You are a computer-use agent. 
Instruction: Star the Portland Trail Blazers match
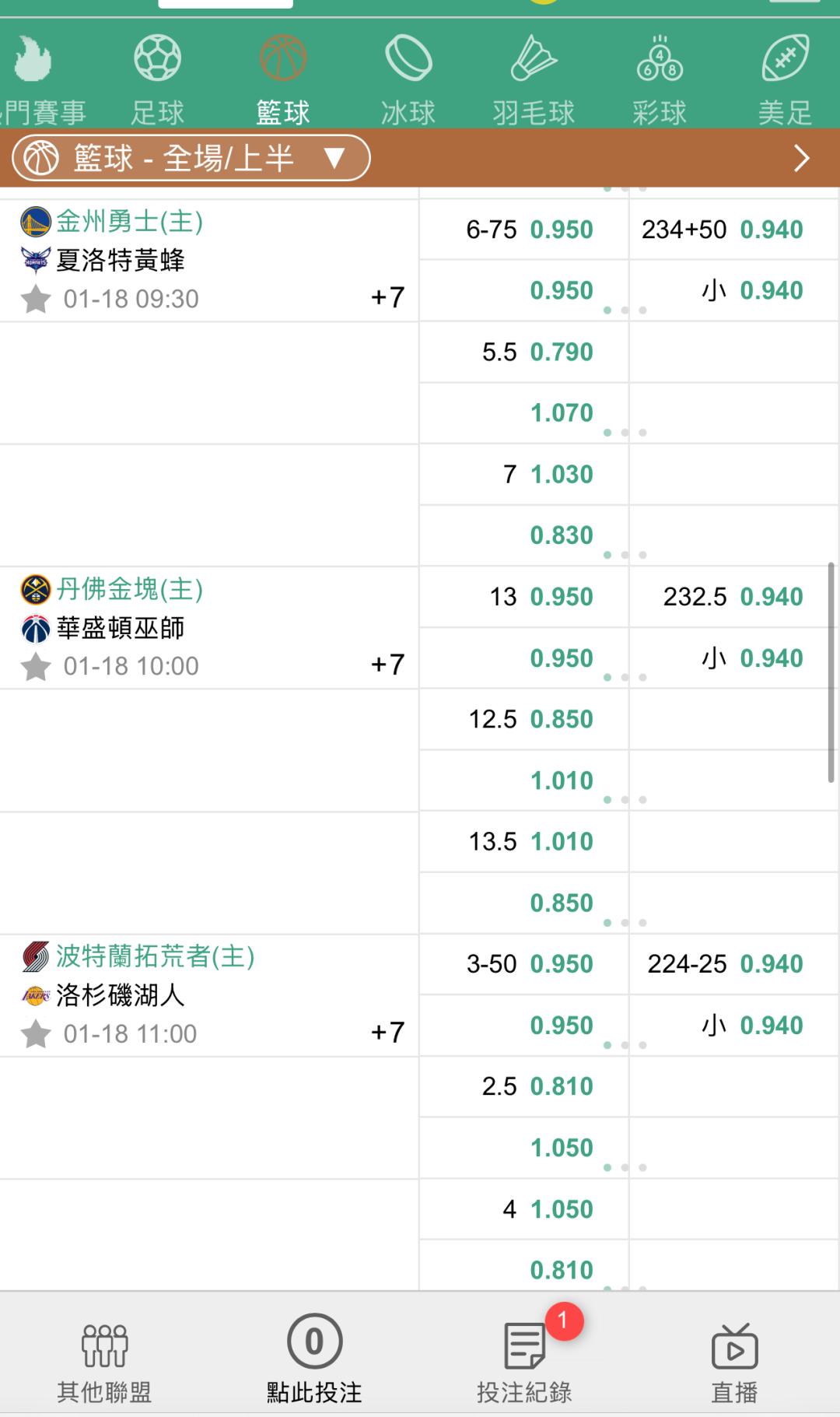click(36, 1034)
